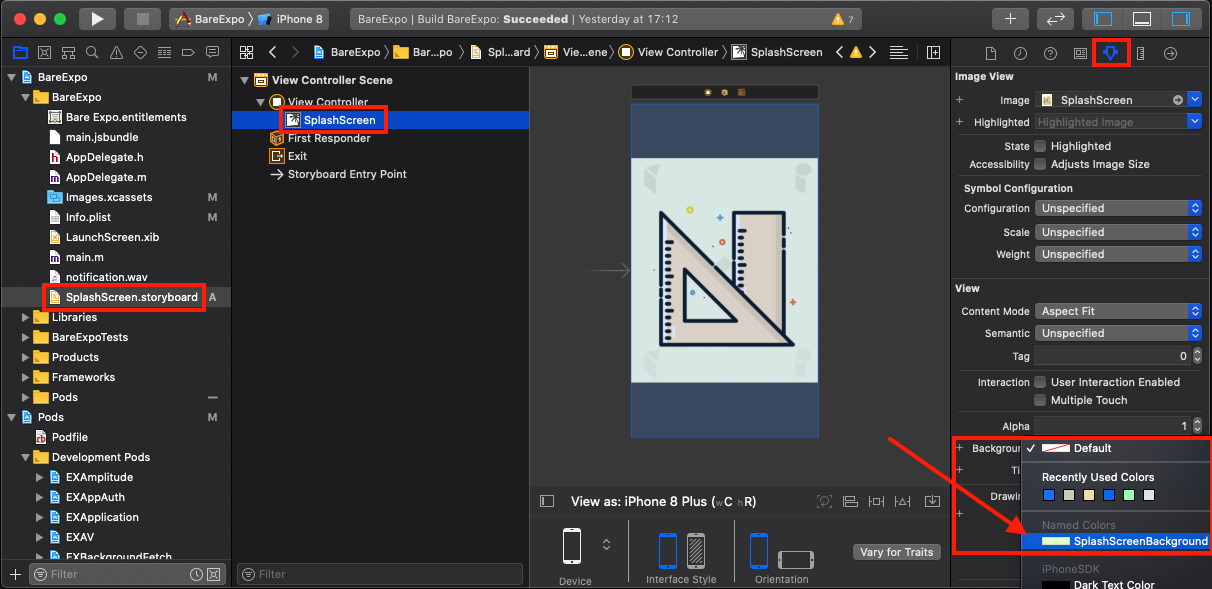Select the light interface style phone
This screenshot has height=589, width=1212.
pyautogui.click(x=668, y=551)
